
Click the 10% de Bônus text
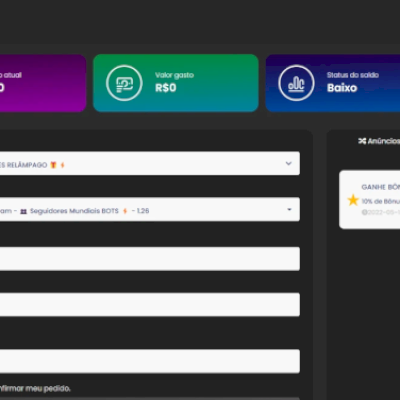[381, 201]
